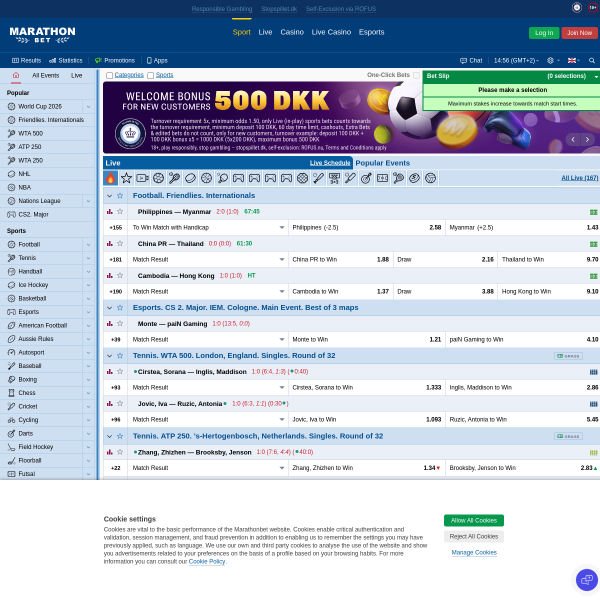600x600 pixels.
Task: Filter live events by football icon
Action: tap(158, 178)
